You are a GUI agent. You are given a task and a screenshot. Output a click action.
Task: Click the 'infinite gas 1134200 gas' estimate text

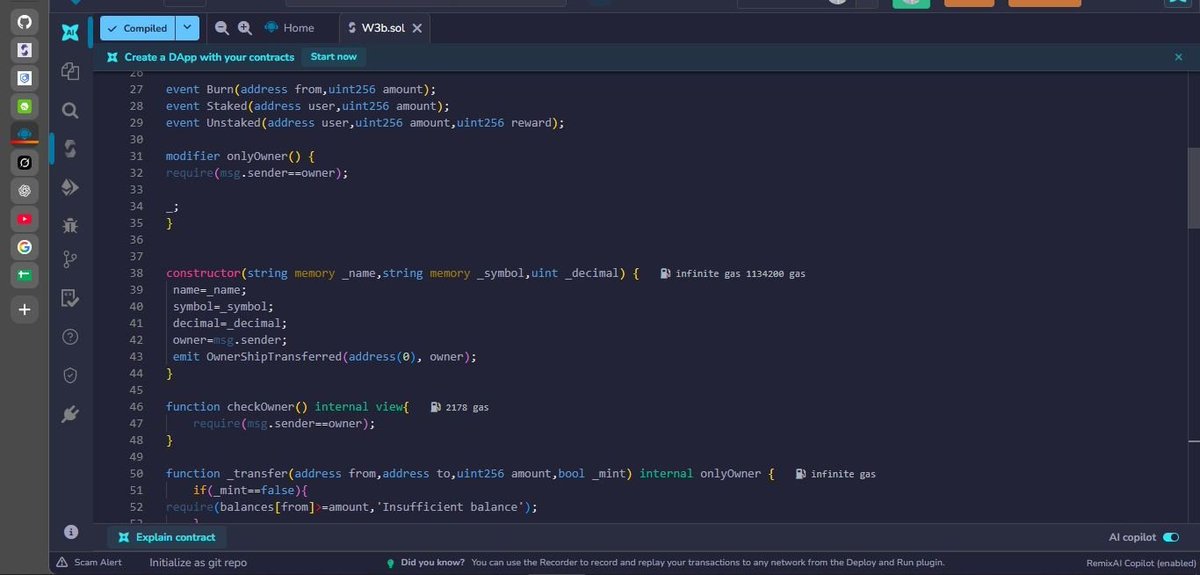740,273
